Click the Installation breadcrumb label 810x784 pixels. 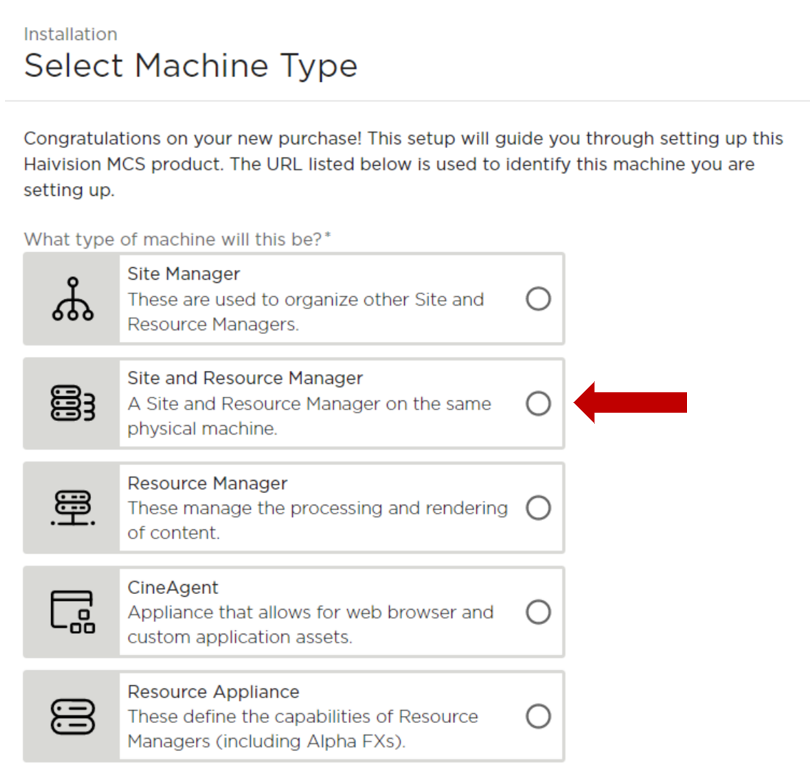[70, 33]
